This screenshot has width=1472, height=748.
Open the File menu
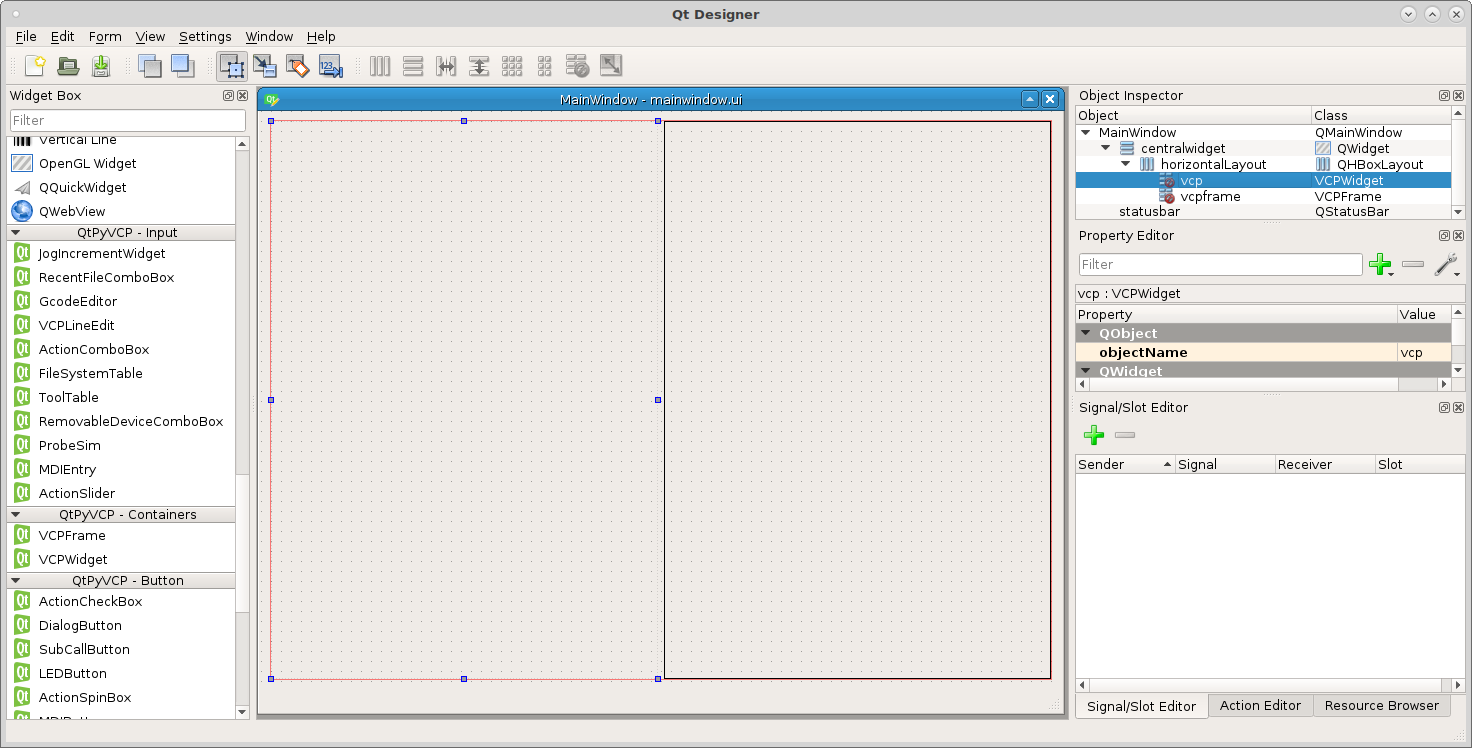pos(26,36)
